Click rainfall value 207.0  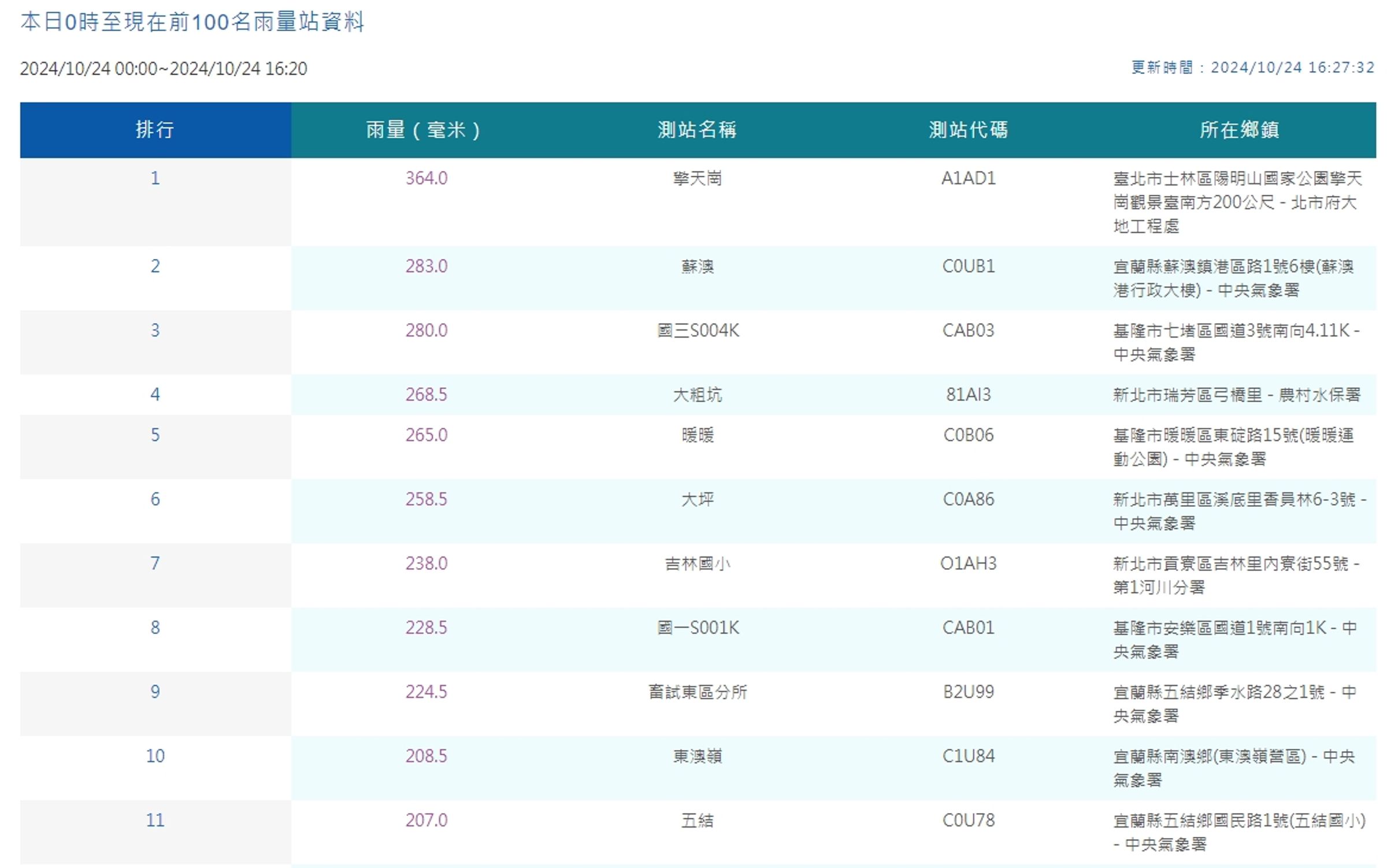click(x=427, y=819)
